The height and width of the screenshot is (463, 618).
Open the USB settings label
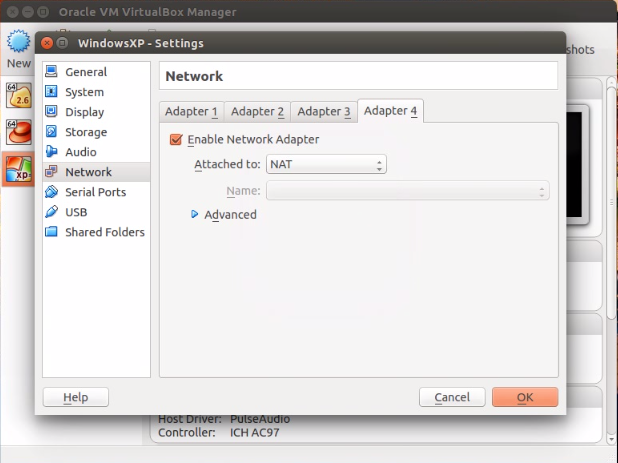76,212
